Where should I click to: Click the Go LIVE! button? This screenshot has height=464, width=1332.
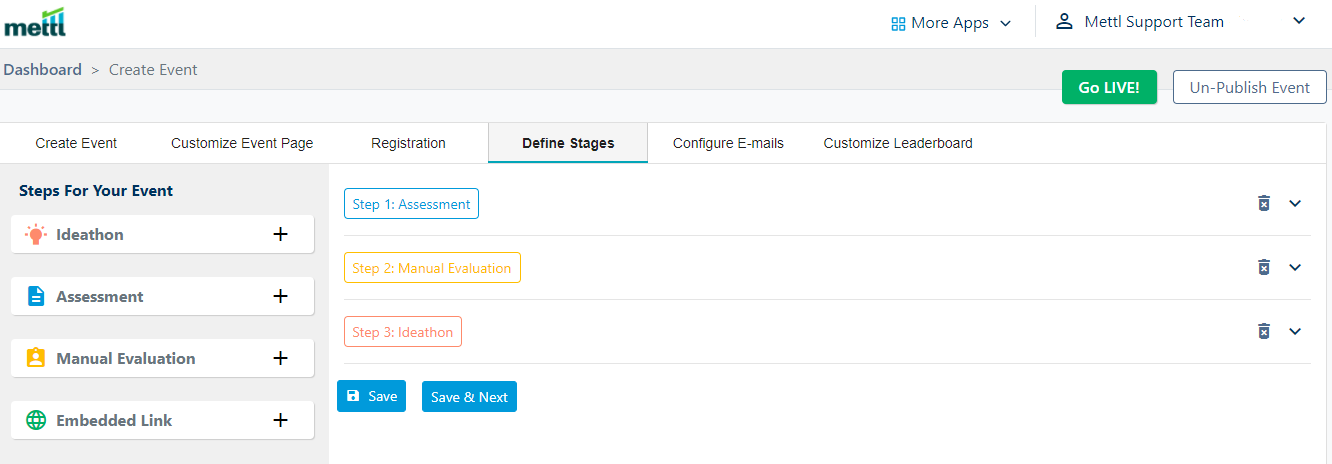pos(1109,87)
